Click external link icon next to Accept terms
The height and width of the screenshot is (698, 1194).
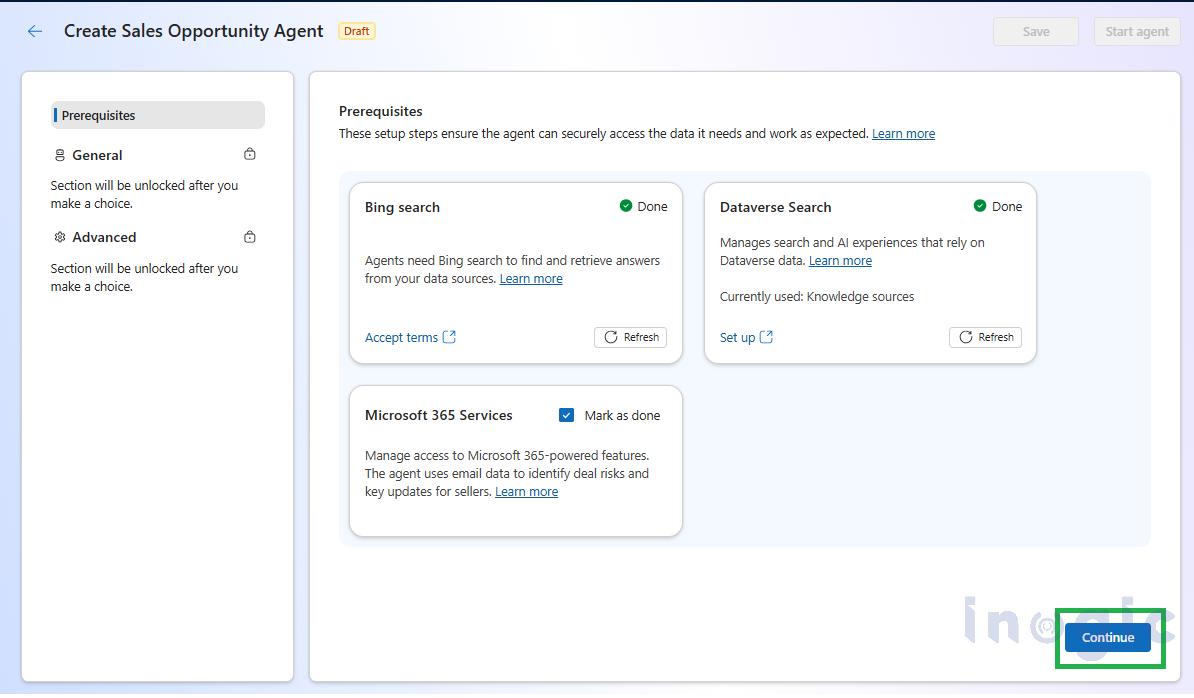(x=449, y=337)
